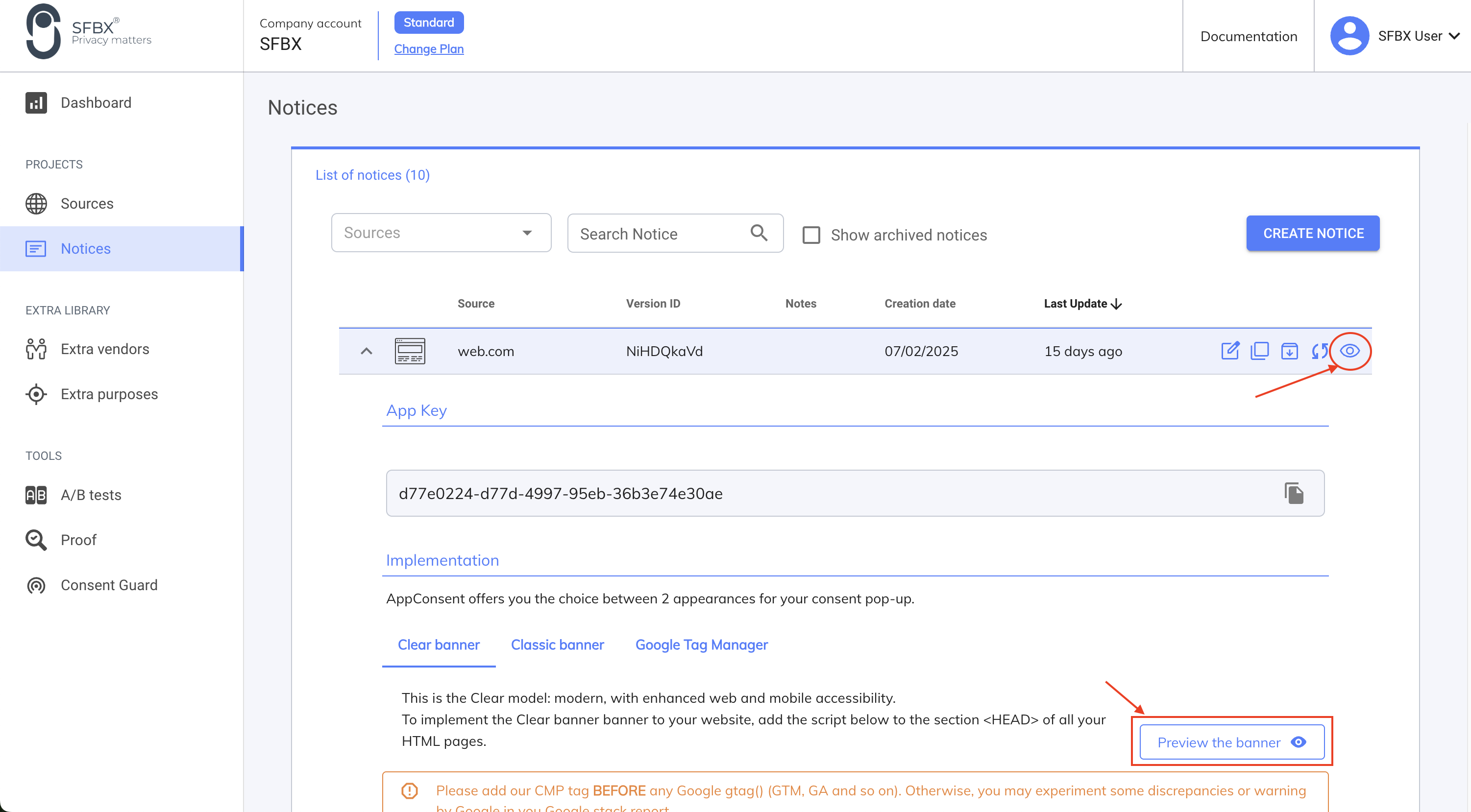
Task: Switch to the Google Tag Manager tab
Action: click(x=701, y=645)
